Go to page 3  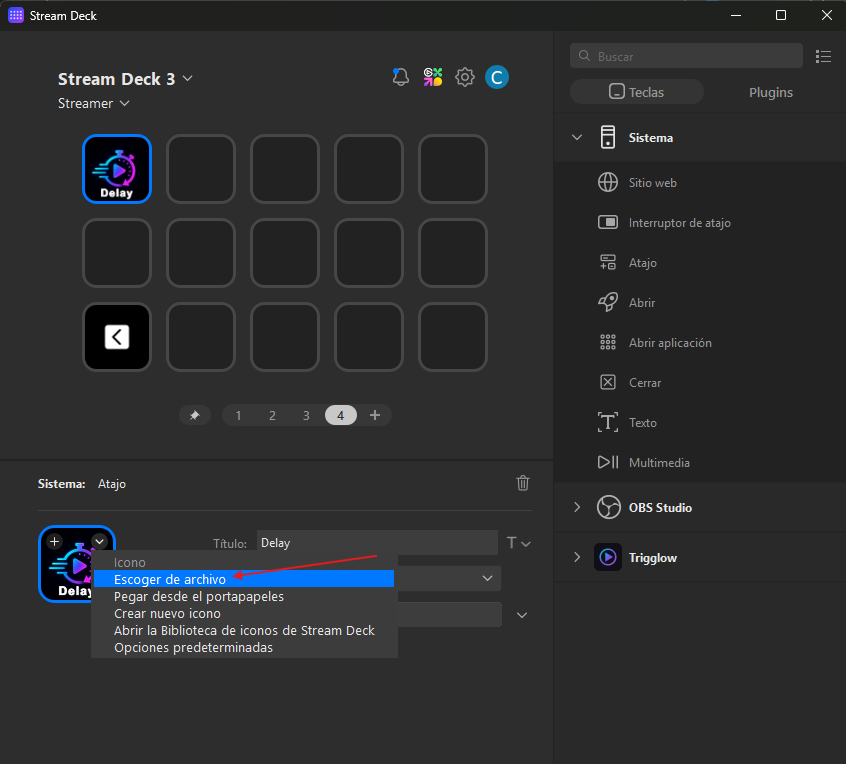306,415
